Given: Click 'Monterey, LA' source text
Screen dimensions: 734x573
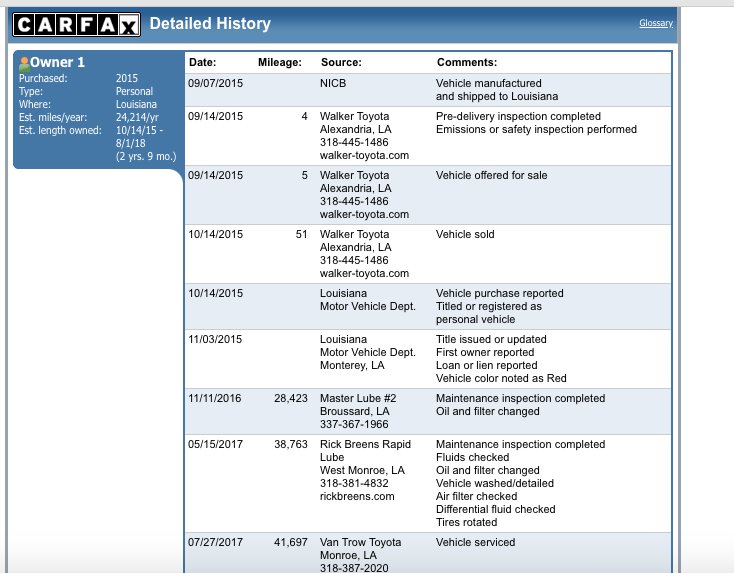Looking at the screenshot, I should pos(352,365).
